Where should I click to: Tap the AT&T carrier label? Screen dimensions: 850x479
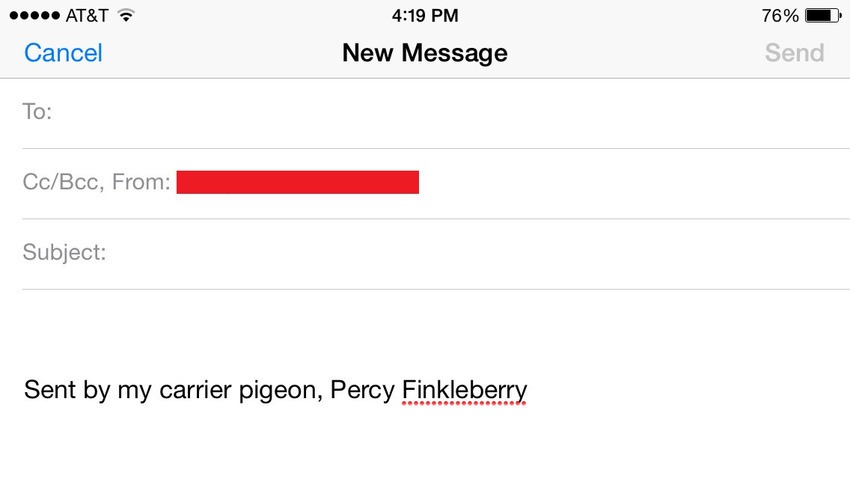click(x=87, y=16)
